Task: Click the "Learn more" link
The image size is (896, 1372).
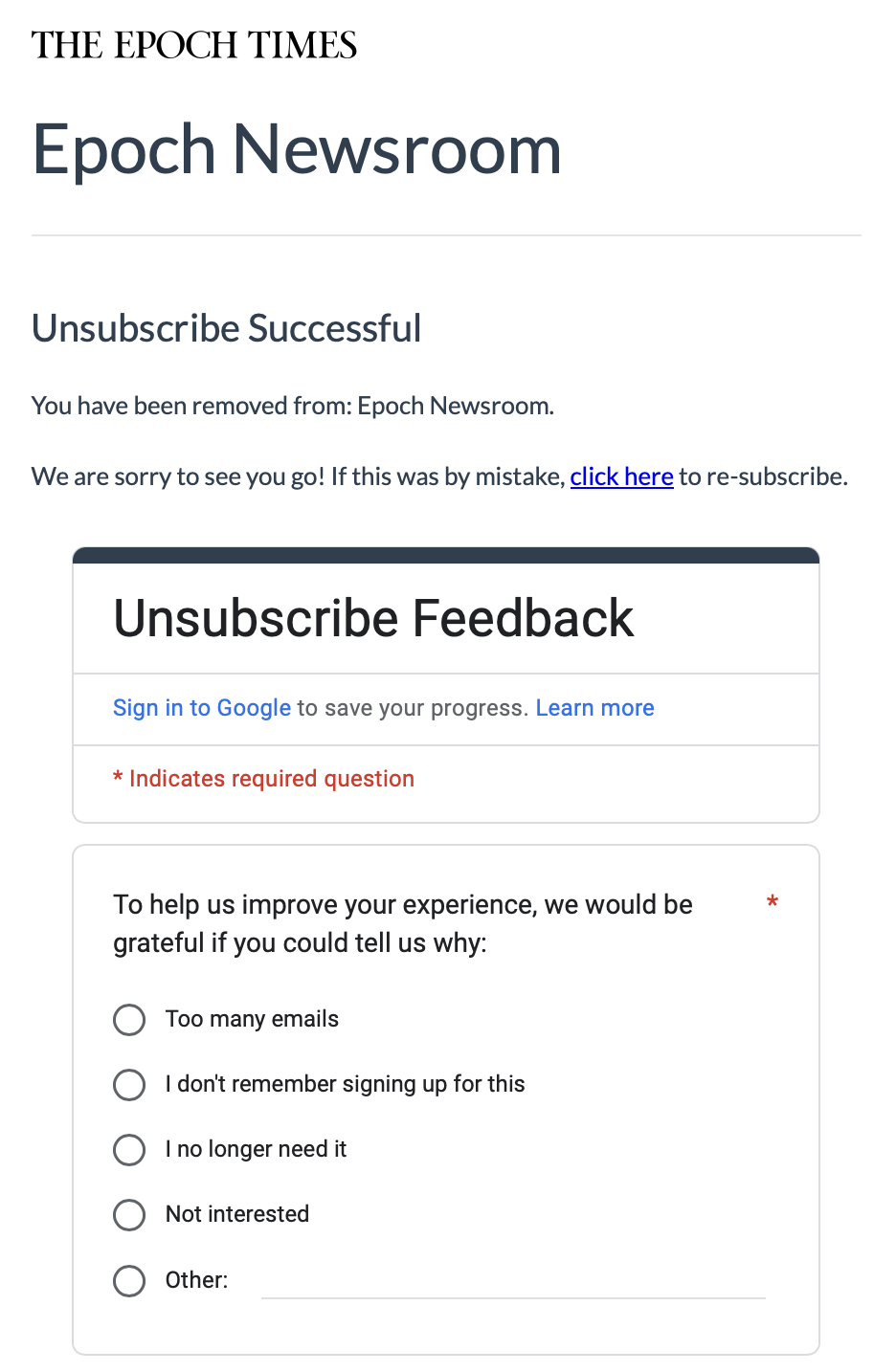Action: 594,708
